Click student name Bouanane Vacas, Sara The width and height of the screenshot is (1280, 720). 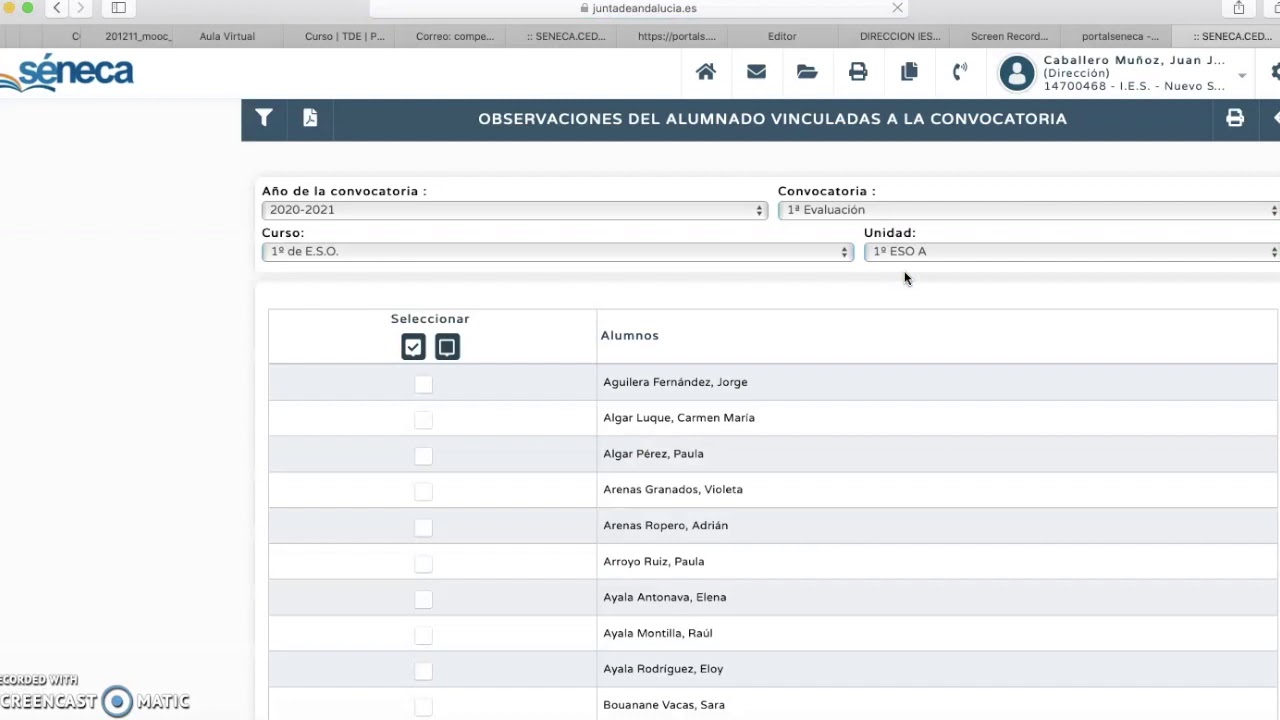point(664,705)
